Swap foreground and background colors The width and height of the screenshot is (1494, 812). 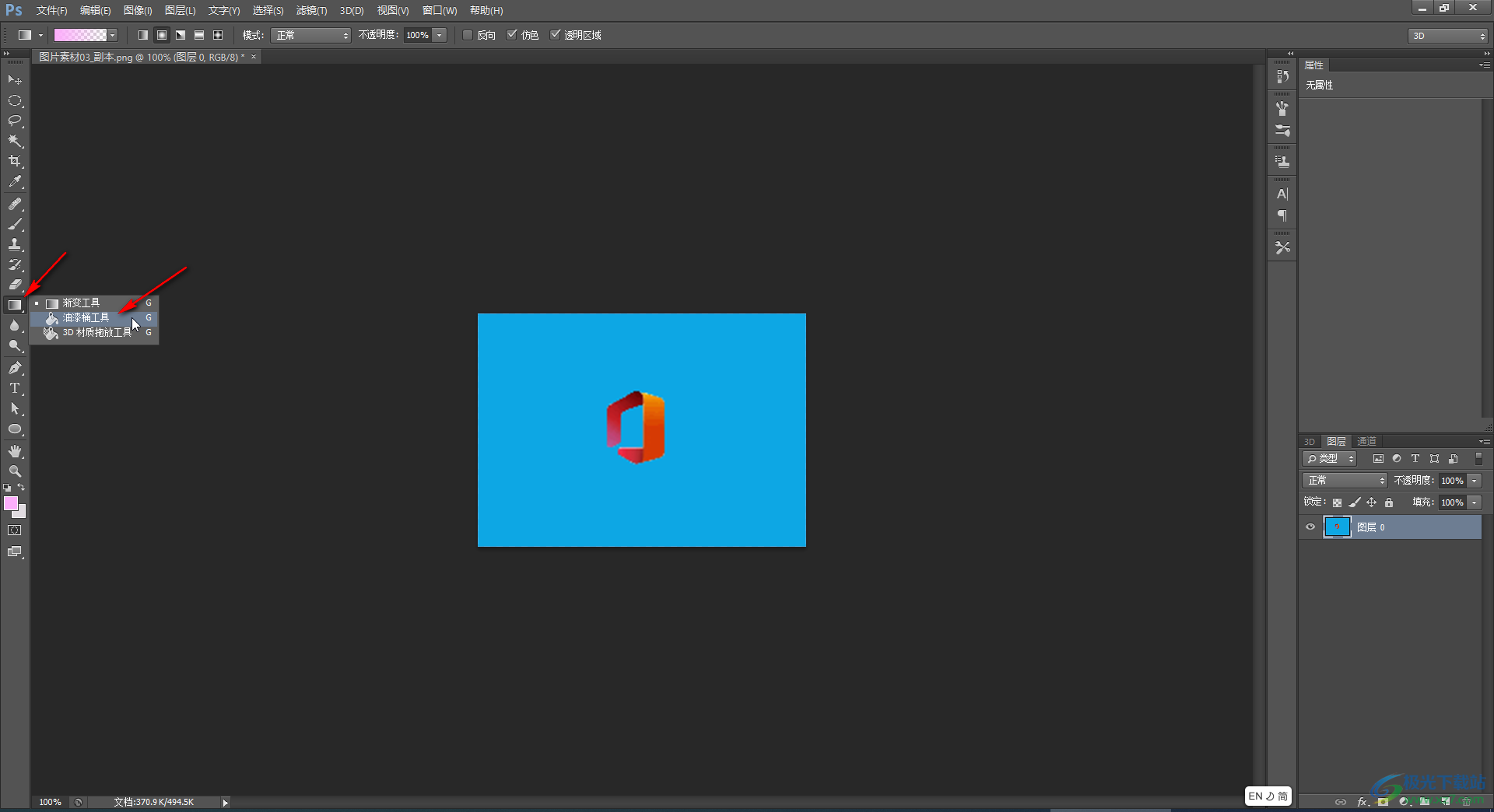(22, 488)
